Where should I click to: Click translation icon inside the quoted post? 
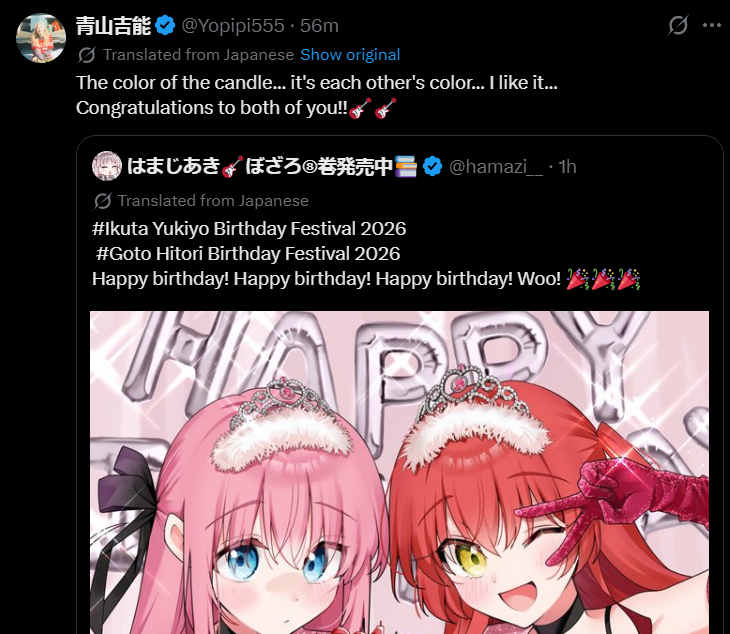tap(102, 201)
